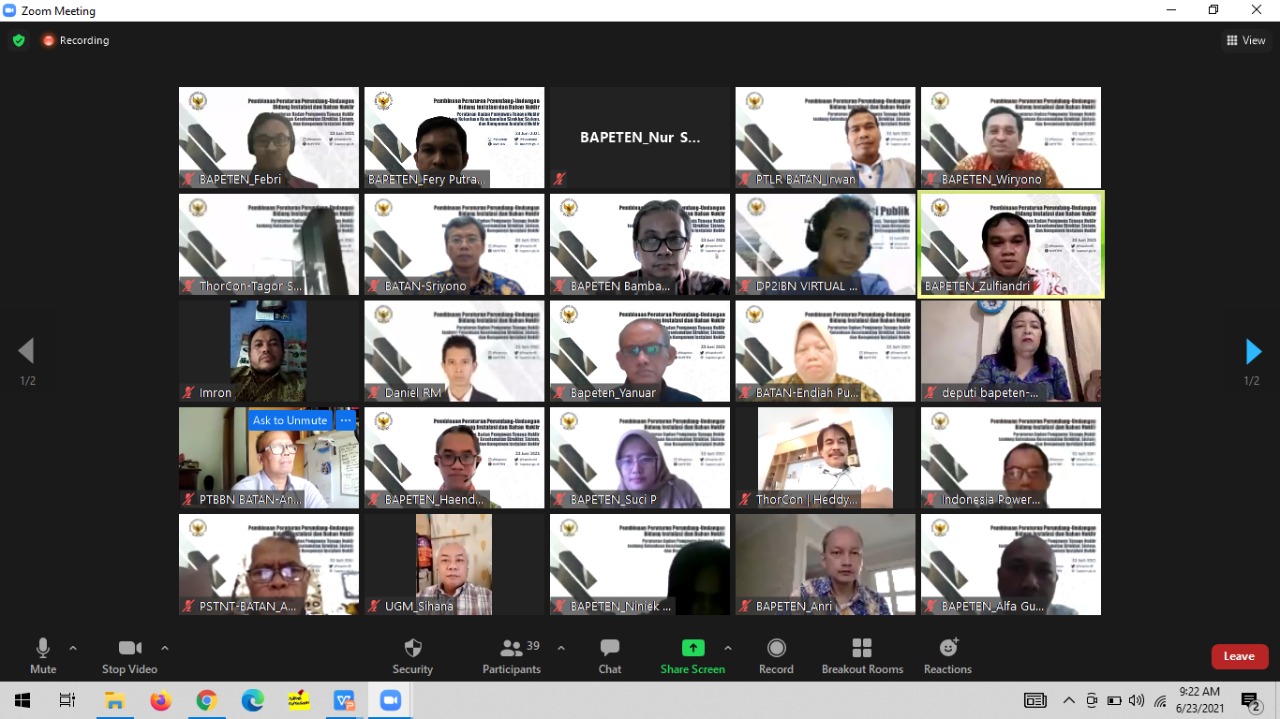Select the BAPETEN_Zulfiandri video thumbnail
1280x719 pixels.
coord(1011,244)
